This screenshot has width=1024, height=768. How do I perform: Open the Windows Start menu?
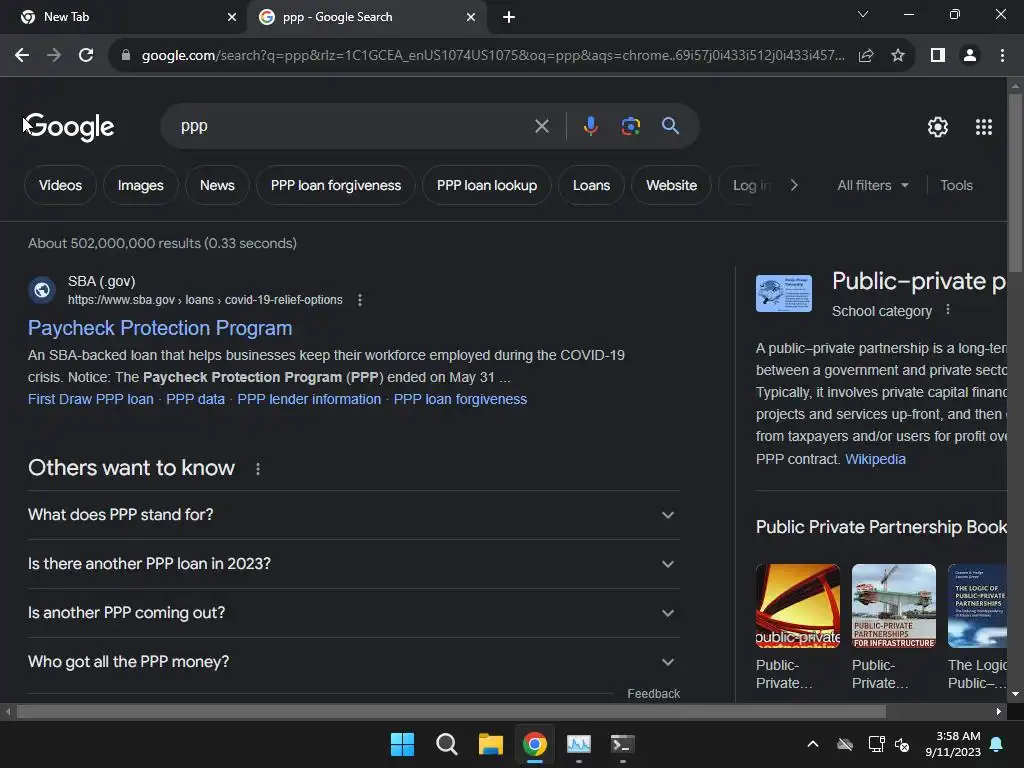[402, 744]
